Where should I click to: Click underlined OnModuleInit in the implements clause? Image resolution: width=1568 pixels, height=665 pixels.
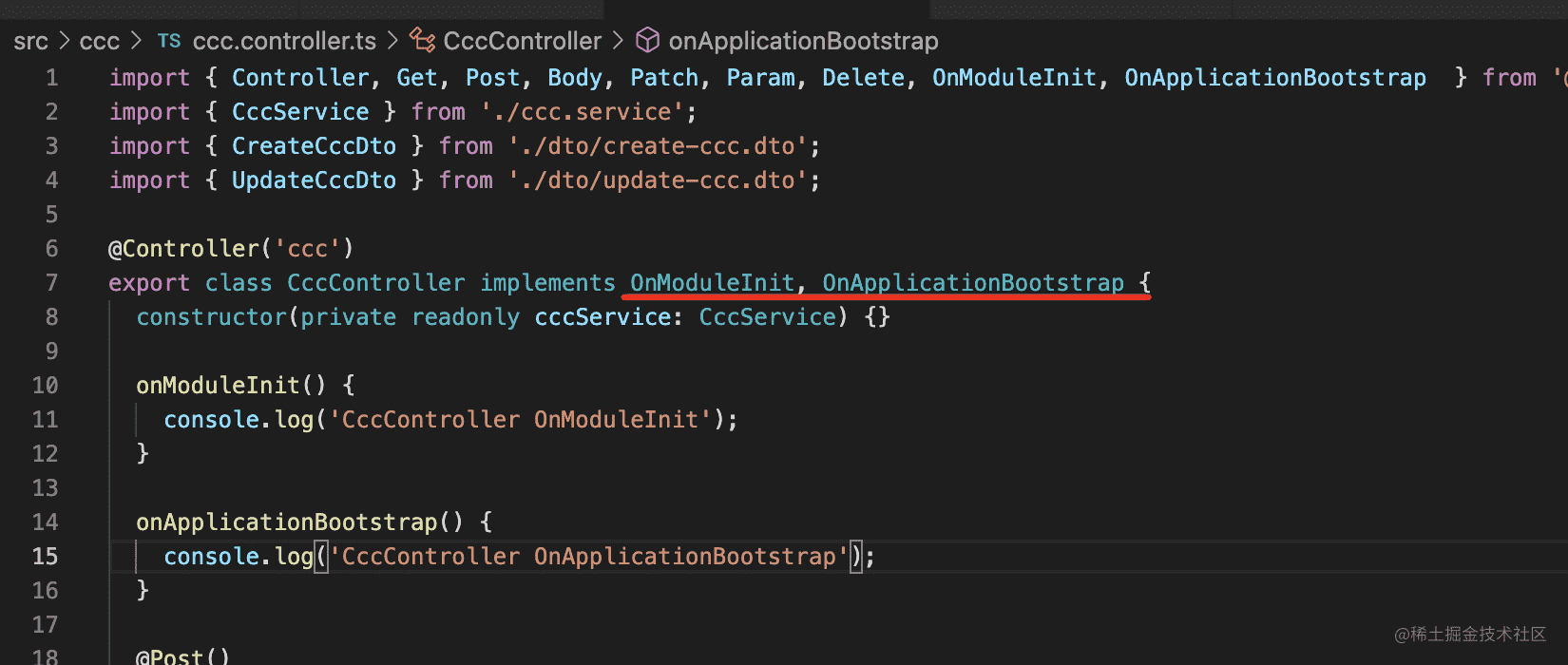tap(712, 282)
